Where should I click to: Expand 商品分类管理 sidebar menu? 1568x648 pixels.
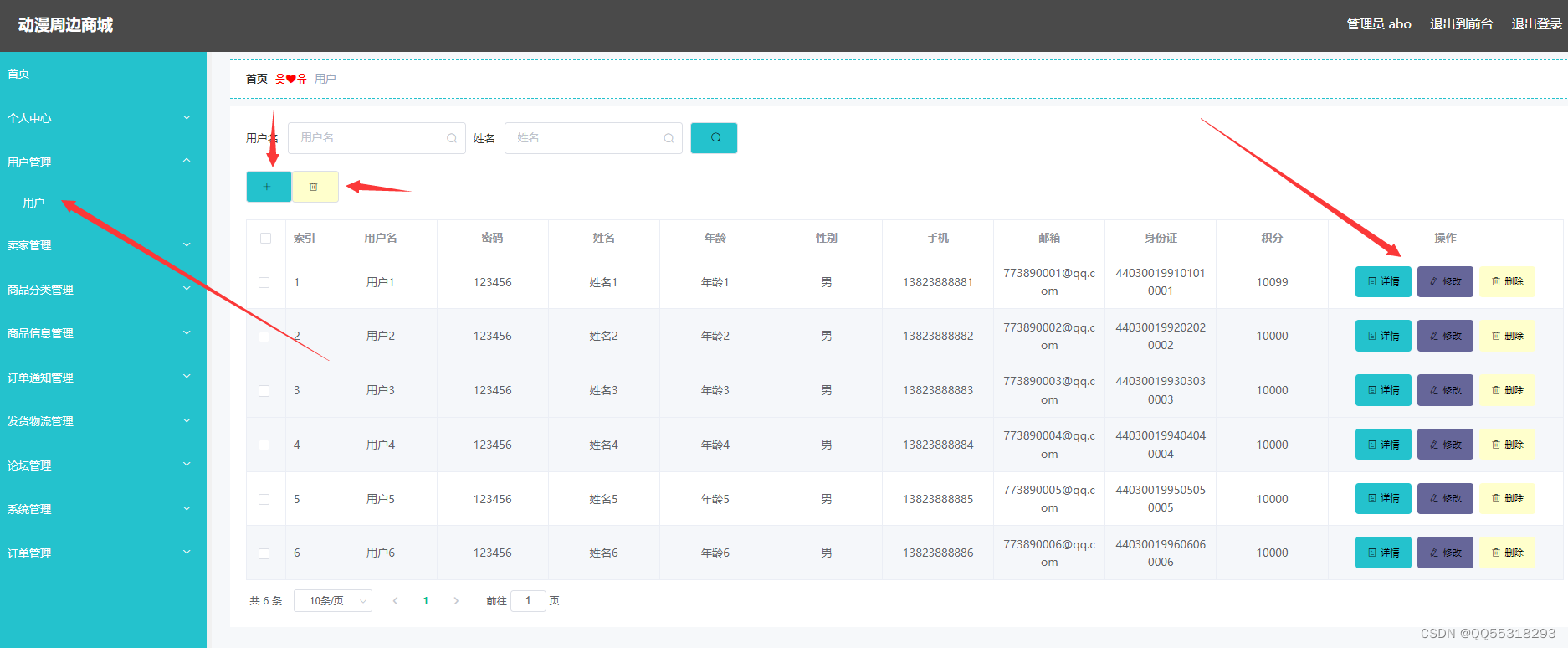pos(103,290)
